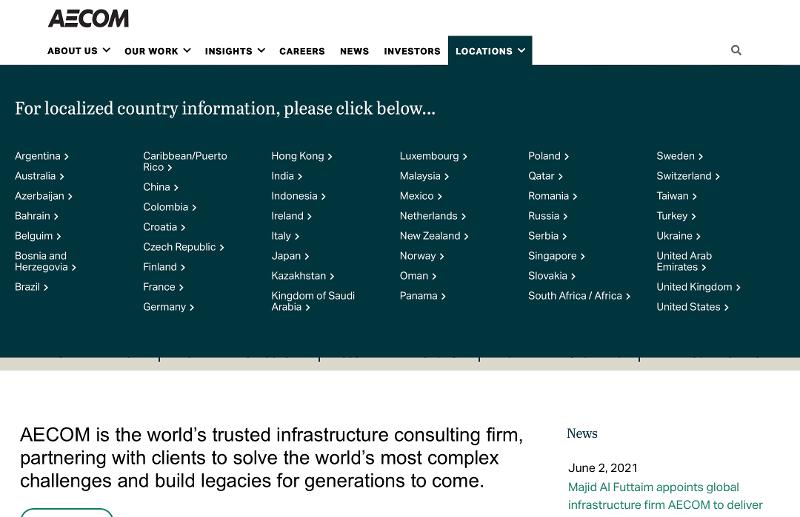Expand the Insights menu
The width and height of the screenshot is (800, 517).
[235, 51]
